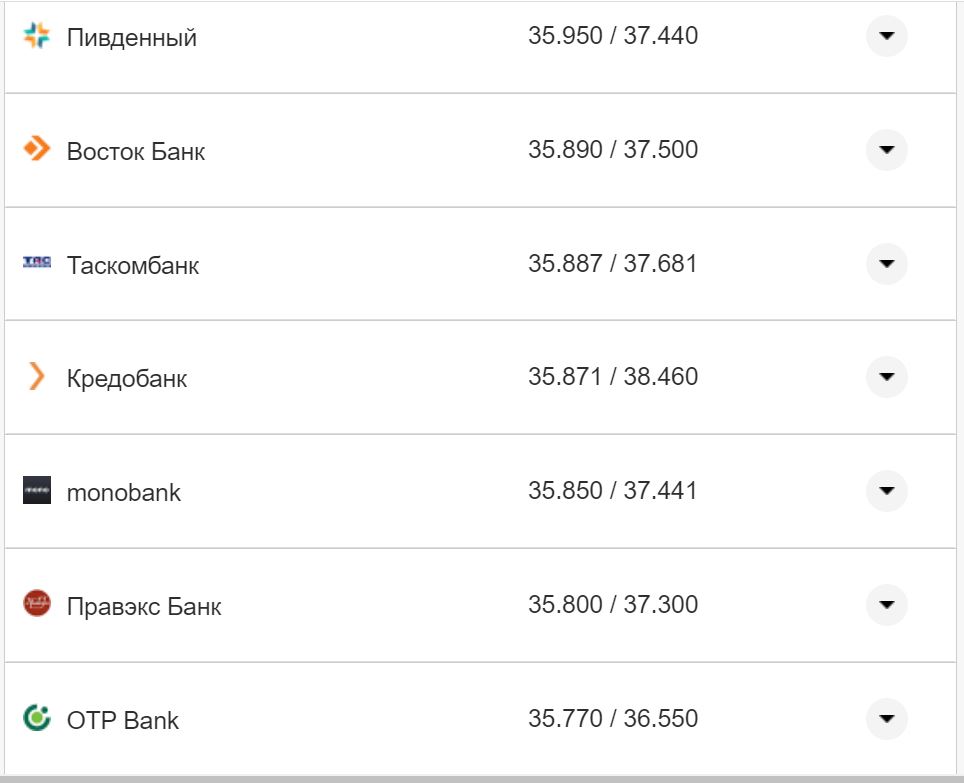Click the Восток Банк orange logo
Screen dimensions: 964x783
[x=36, y=150]
